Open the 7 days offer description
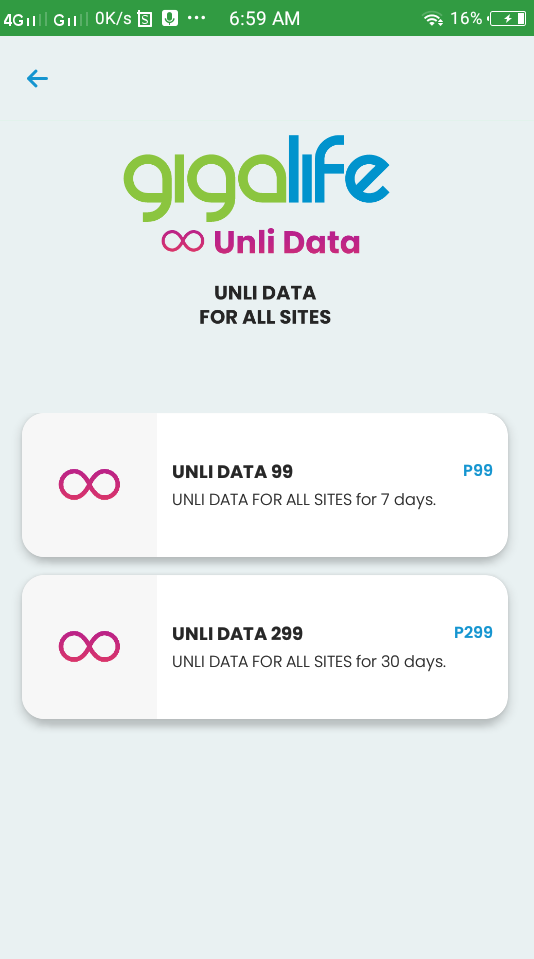Screen dimensions: 534x959 304,500
